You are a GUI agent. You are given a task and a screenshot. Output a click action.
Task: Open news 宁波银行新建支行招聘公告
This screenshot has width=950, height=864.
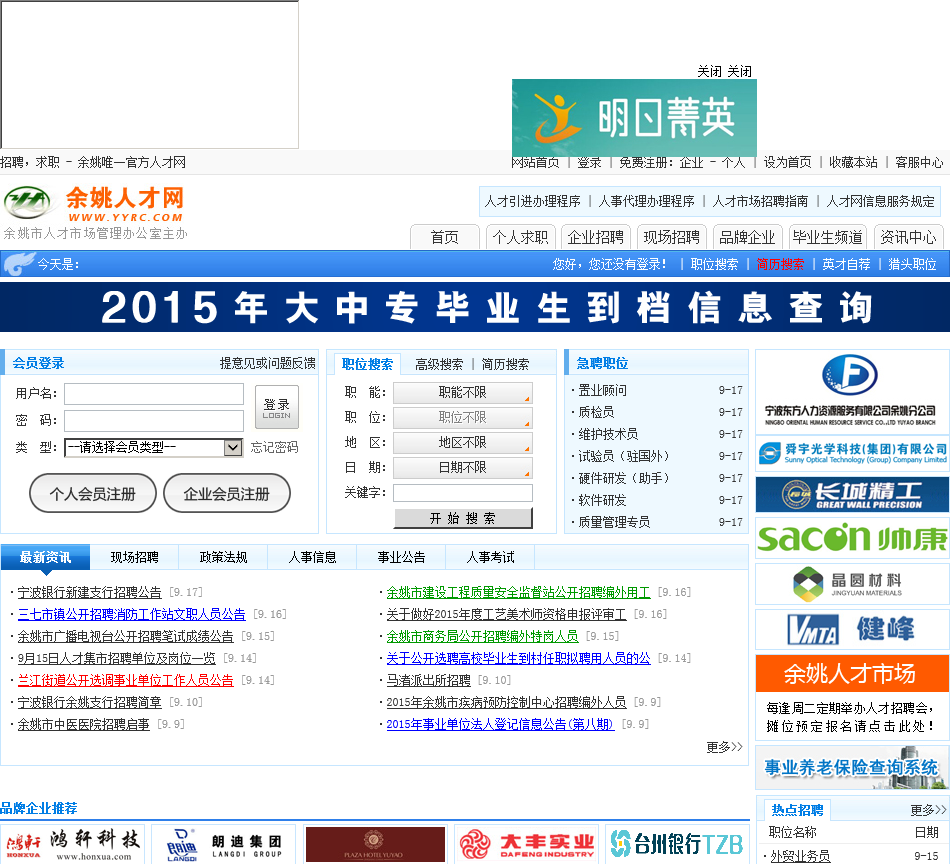pyautogui.click(x=90, y=592)
